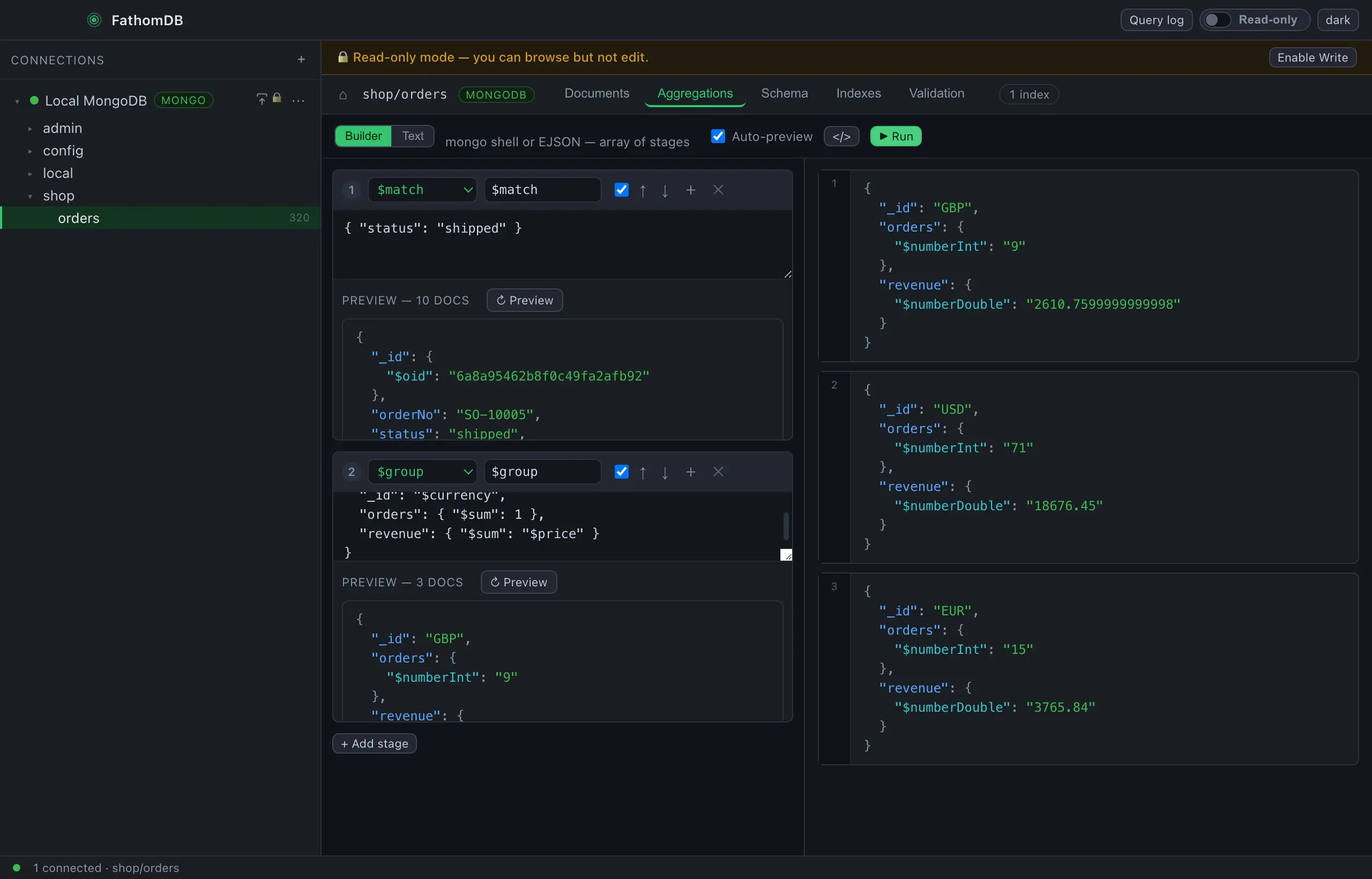Collapse the shop database
Image resolution: width=1372 pixels, height=879 pixels.
pyautogui.click(x=30, y=196)
